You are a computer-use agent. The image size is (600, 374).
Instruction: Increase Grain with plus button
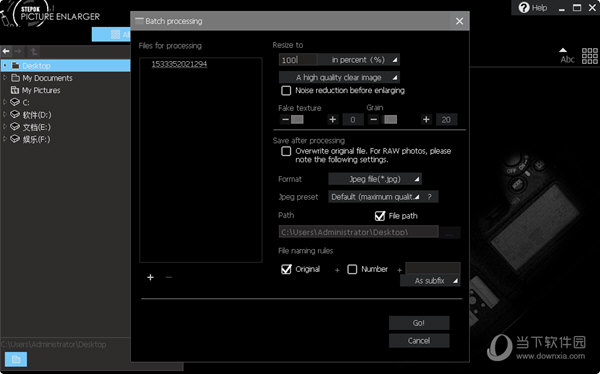tap(426, 119)
